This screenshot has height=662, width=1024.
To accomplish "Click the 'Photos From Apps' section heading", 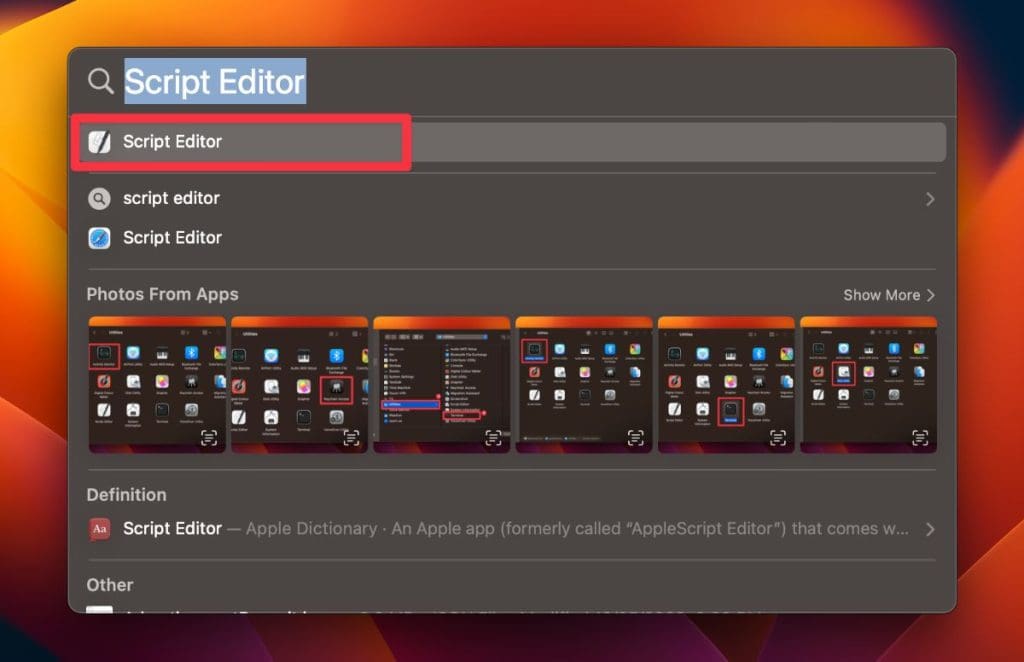I will click(x=163, y=294).
